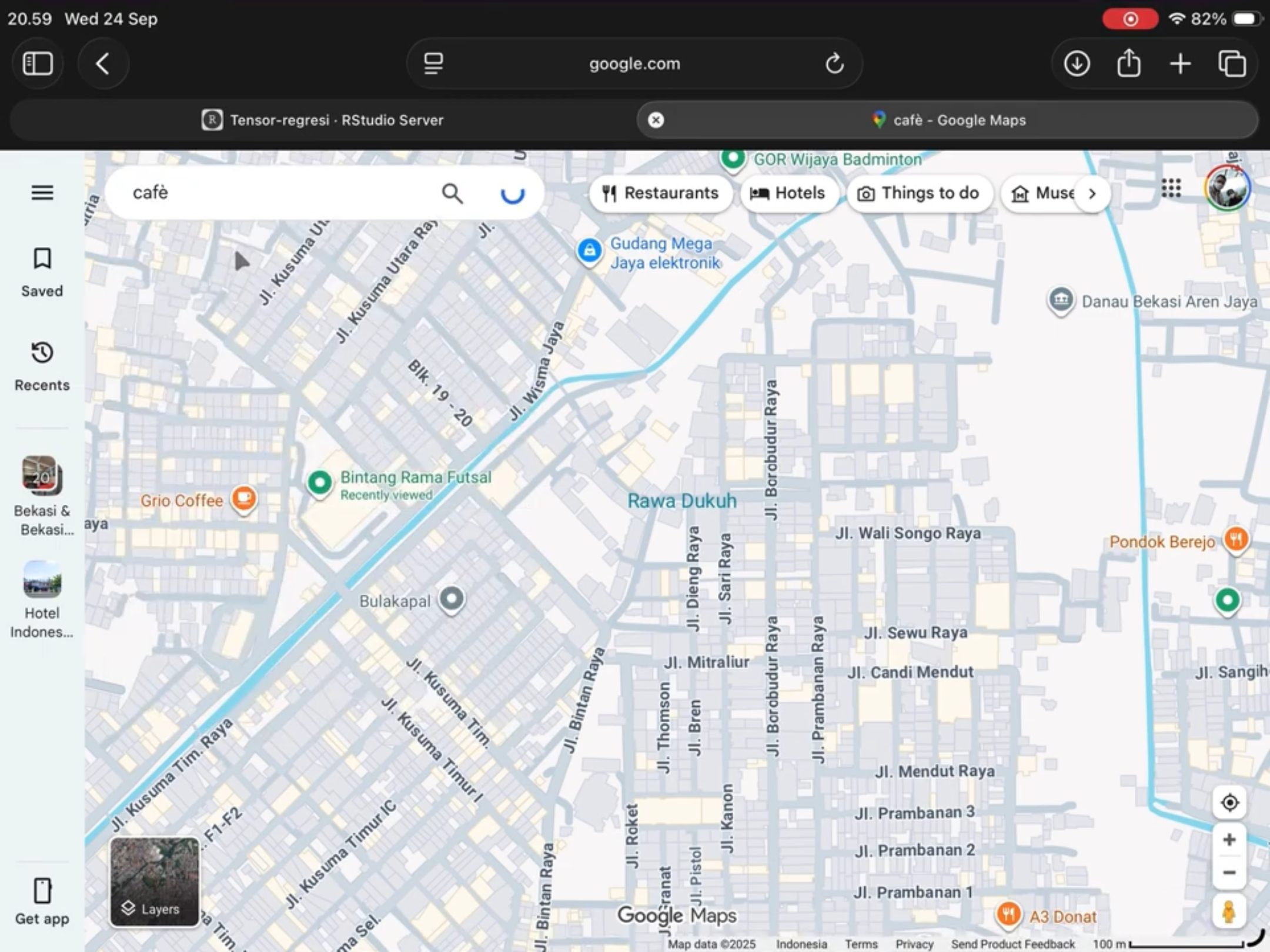The image size is (1270, 952).
Task: Open the Safari tab overview
Action: (x=1232, y=63)
